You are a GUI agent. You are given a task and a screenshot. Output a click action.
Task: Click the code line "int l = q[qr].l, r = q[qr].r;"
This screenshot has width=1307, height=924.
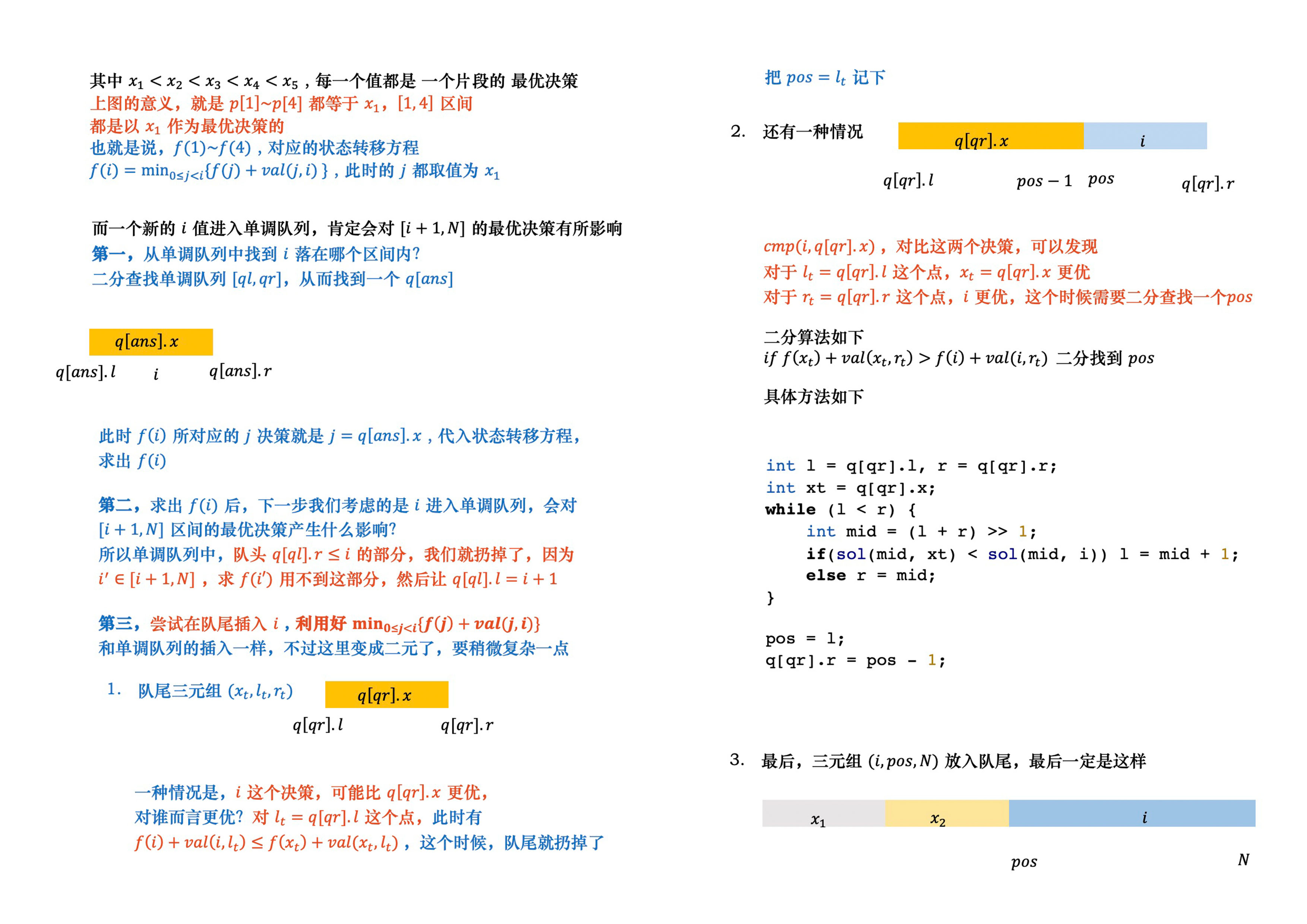tap(911, 466)
